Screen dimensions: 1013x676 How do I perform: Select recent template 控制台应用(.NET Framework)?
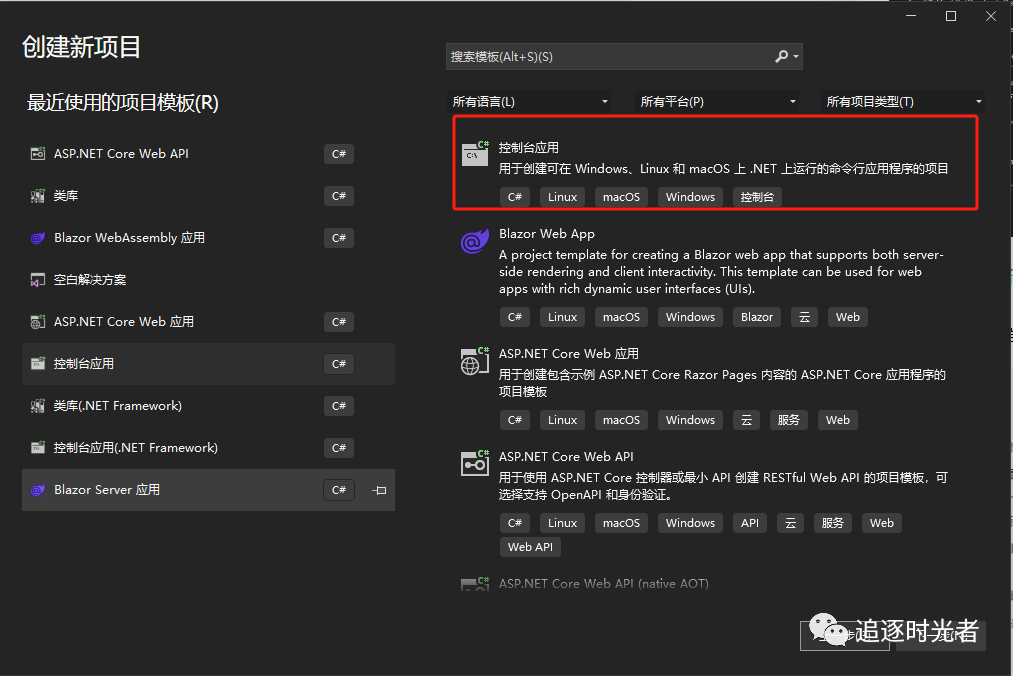click(208, 448)
